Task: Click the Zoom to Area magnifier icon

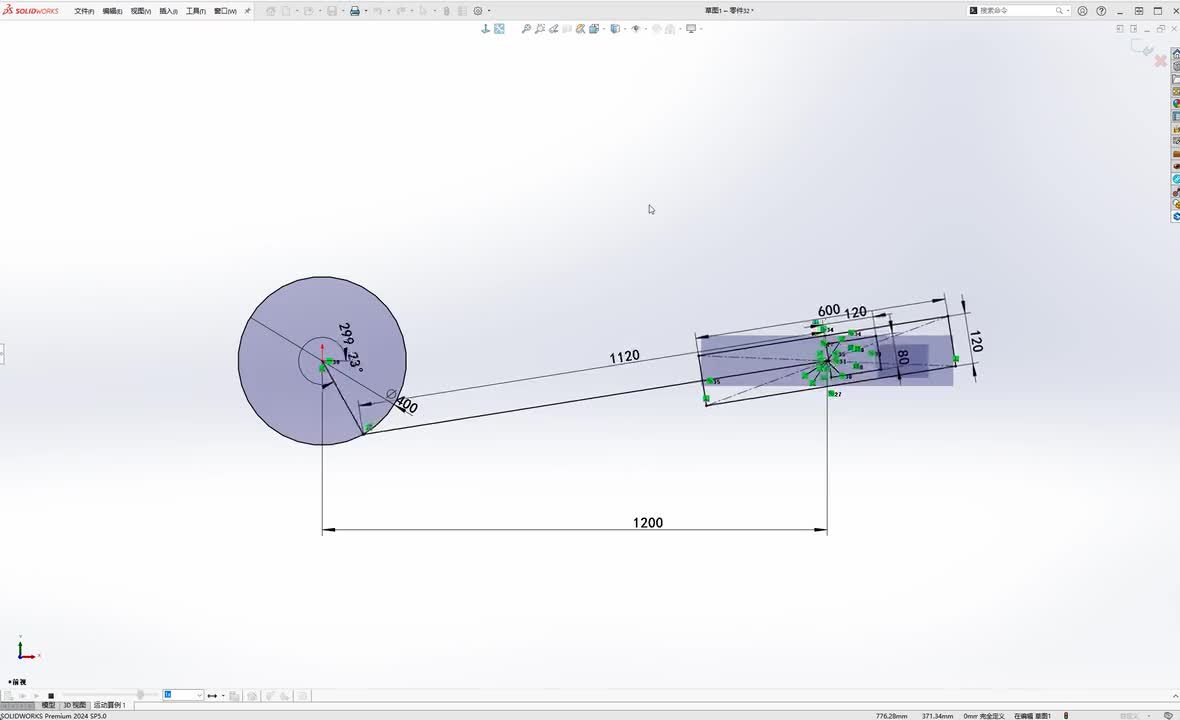Action: pos(540,29)
